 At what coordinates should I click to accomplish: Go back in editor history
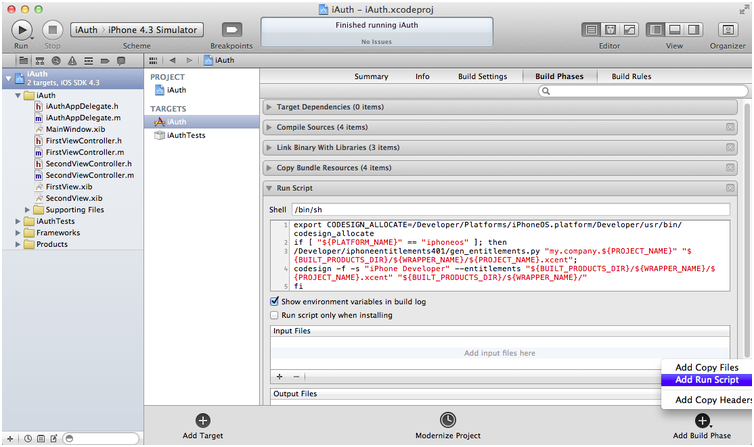tap(172, 61)
